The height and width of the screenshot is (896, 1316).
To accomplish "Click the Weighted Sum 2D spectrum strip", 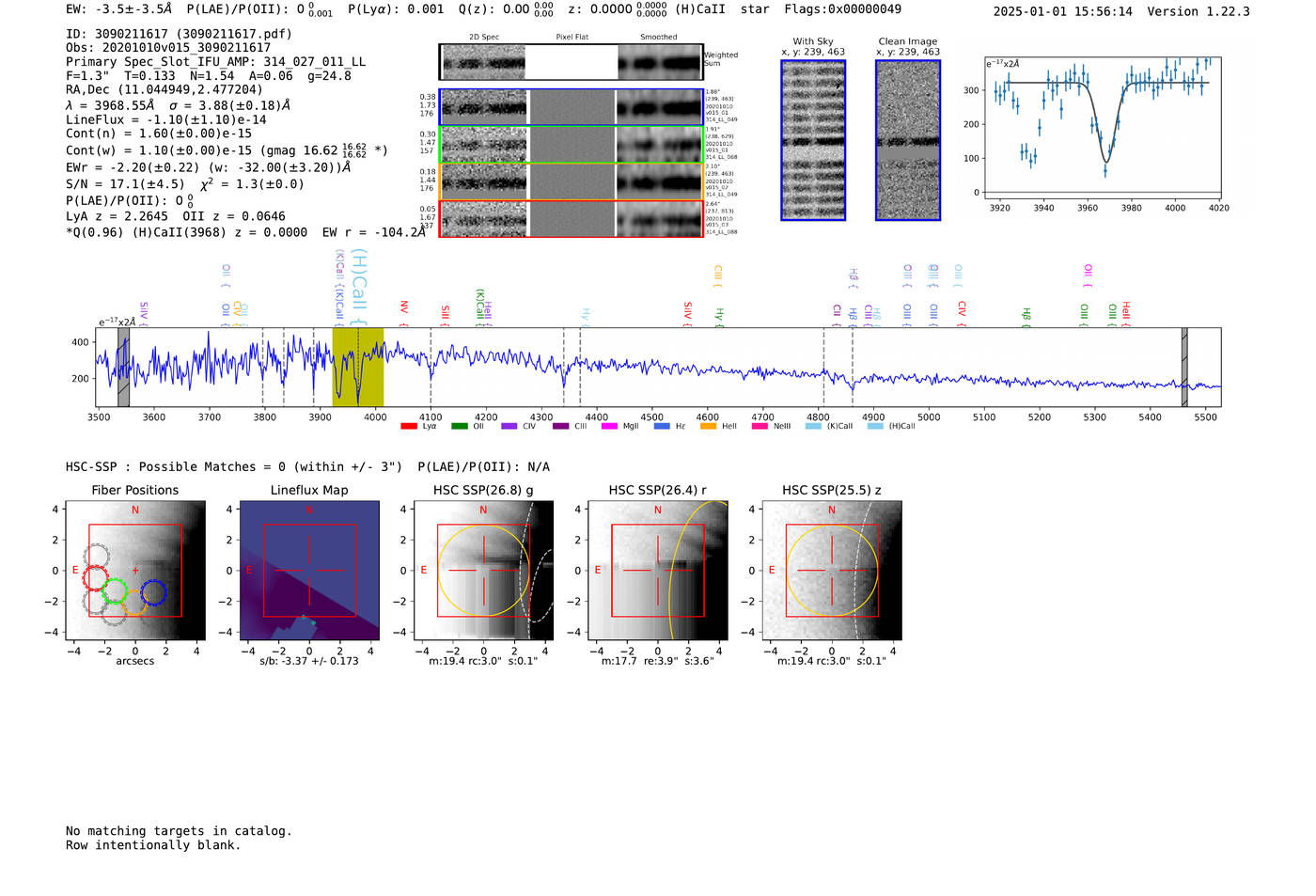I will [571, 62].
